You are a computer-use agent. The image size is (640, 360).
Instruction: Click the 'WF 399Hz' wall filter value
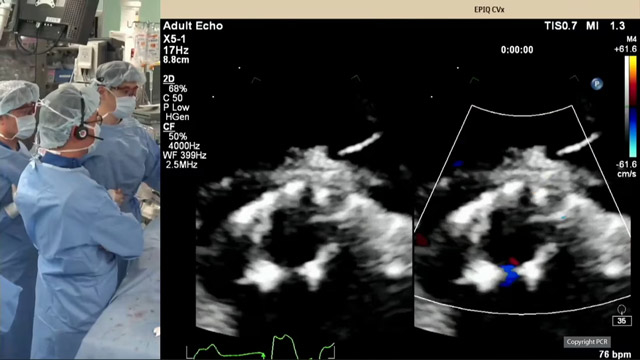[x=184, y=156]
